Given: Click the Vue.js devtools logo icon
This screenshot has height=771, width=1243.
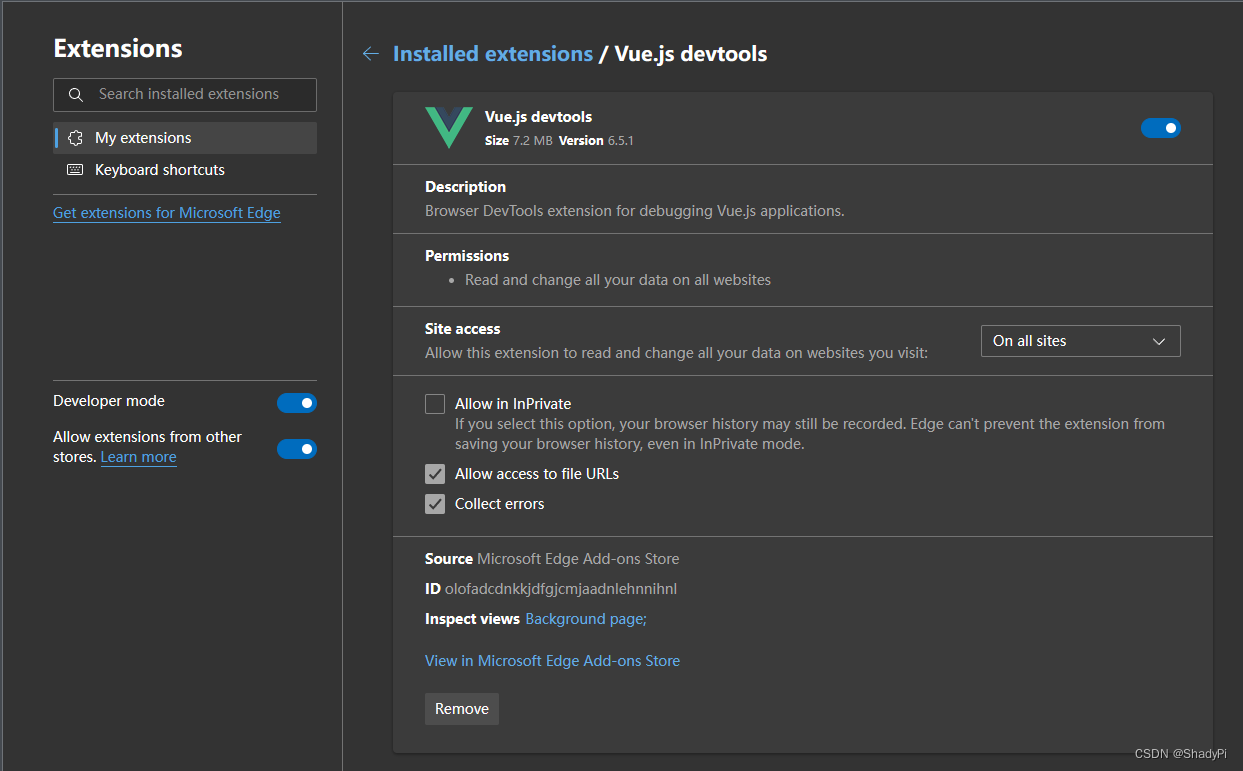Looking at the screenshot, I should tap(449, 128).
